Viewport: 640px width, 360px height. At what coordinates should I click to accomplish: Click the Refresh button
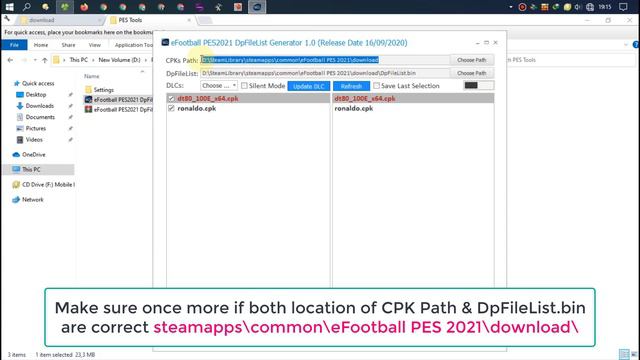pyautogui.click(x=351, y=86)
